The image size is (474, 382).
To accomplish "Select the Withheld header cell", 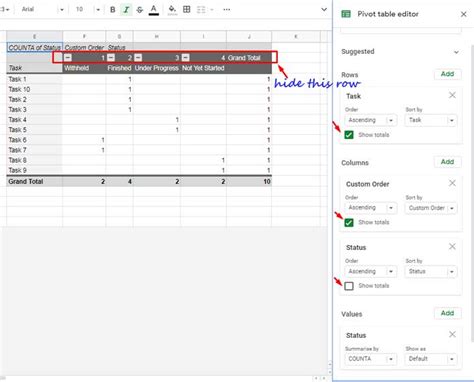I will point(84,68).
